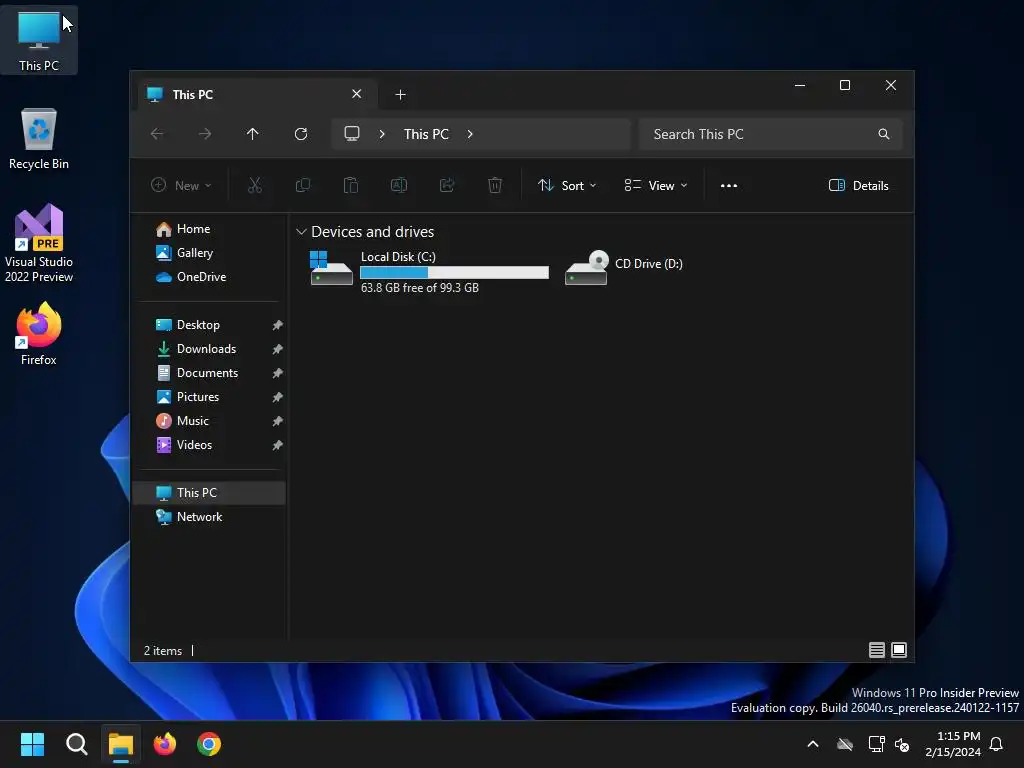Viewport: 1024px width, 768px height.
Task: Click the Share icon in toolbar
Action: click(447, 185)
